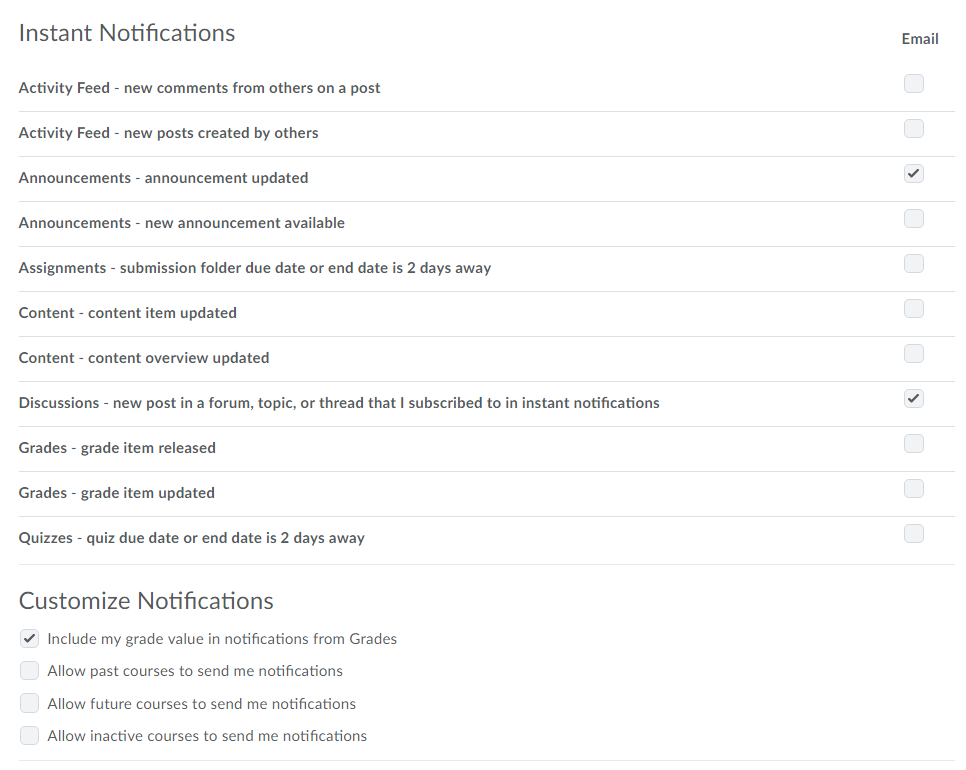Enable email for new announcement available
Screen dimensions: 966x770
[x=914, y=219]
